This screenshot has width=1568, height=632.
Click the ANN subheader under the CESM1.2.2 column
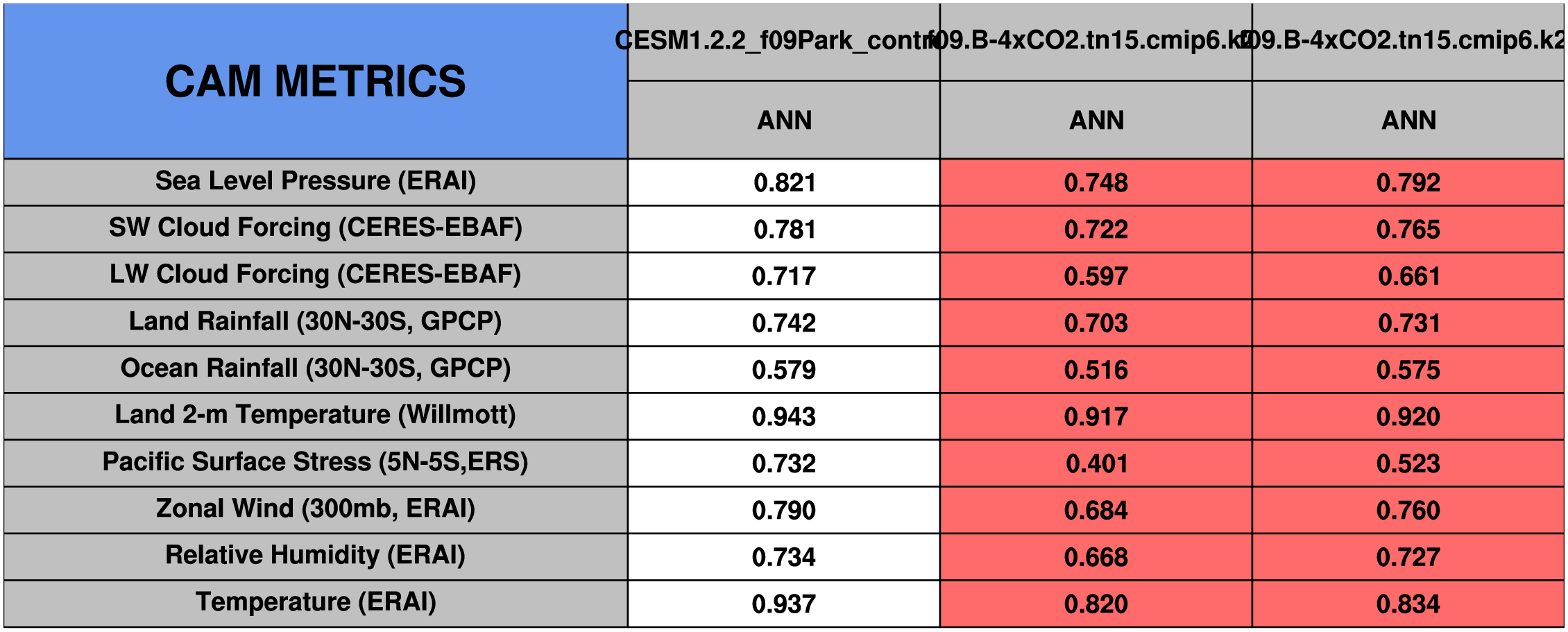[784, 121]
